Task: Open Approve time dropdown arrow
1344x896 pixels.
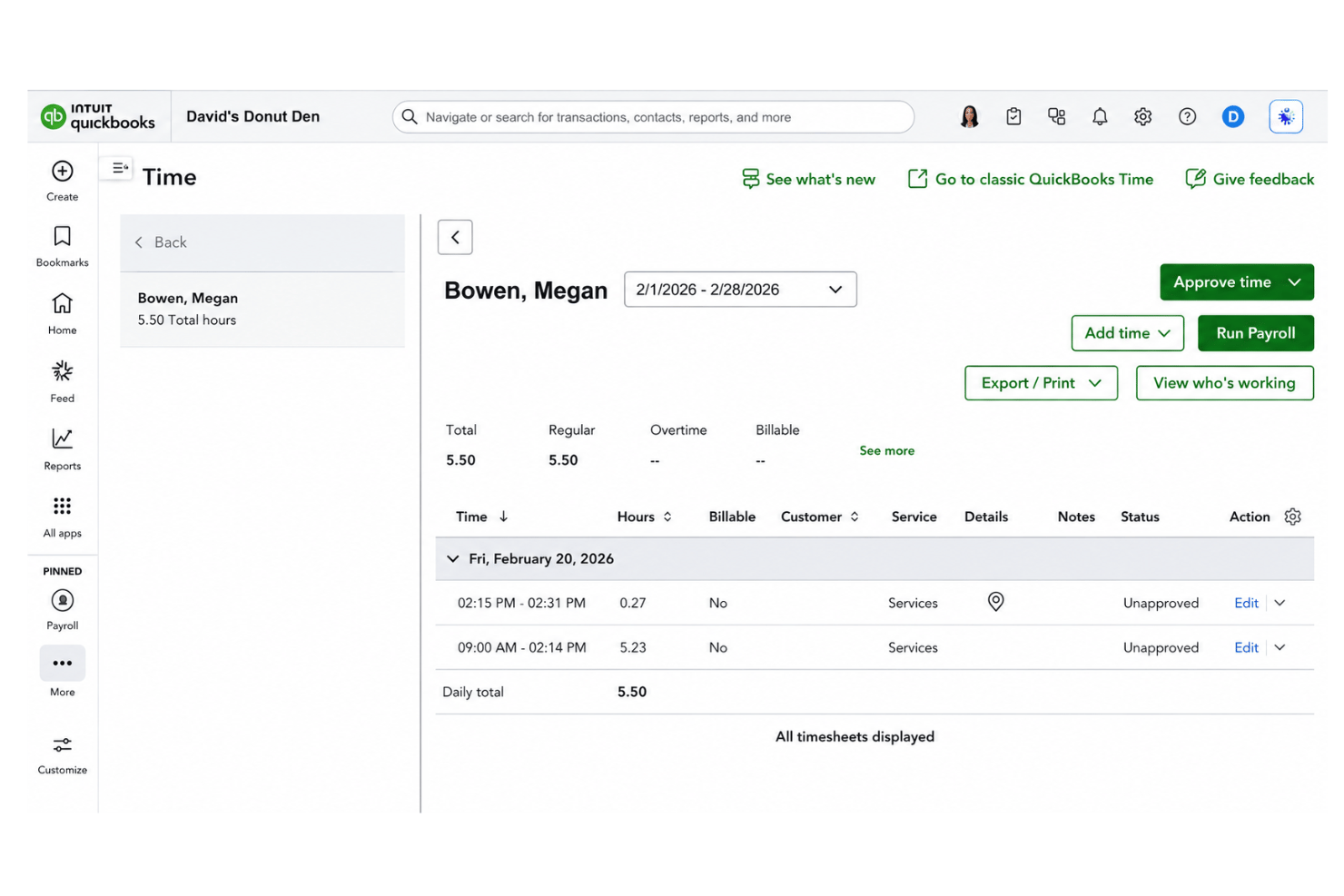Action: click(x=1295, y=282)
